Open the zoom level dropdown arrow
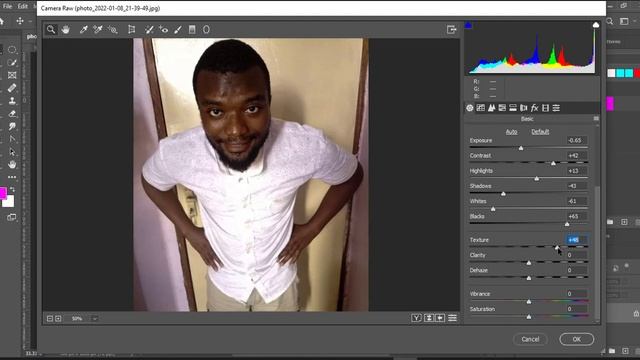This screenshot has width=640, height=360. (x=94, y=318)
